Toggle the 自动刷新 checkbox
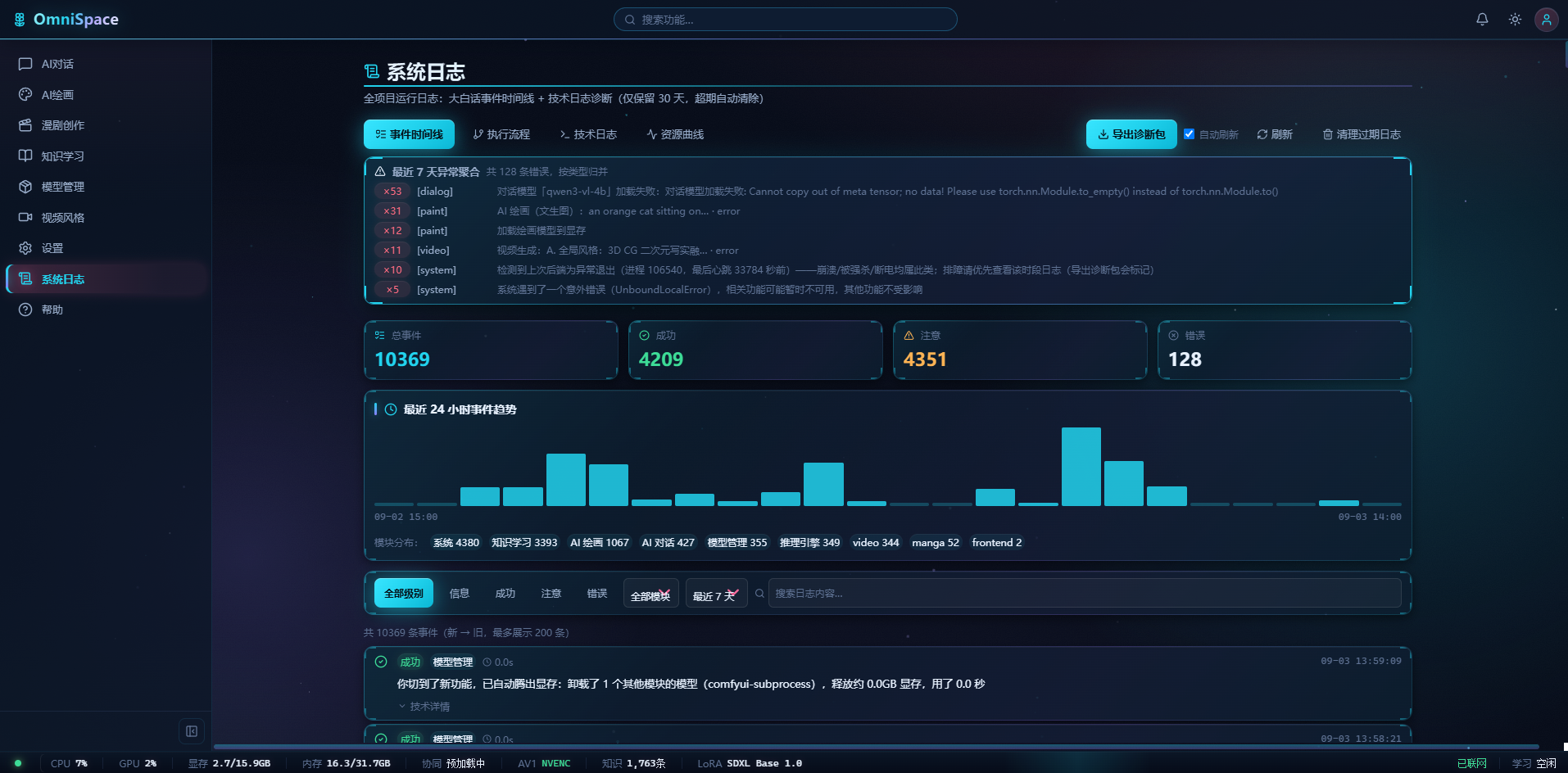 point(1189,134)
